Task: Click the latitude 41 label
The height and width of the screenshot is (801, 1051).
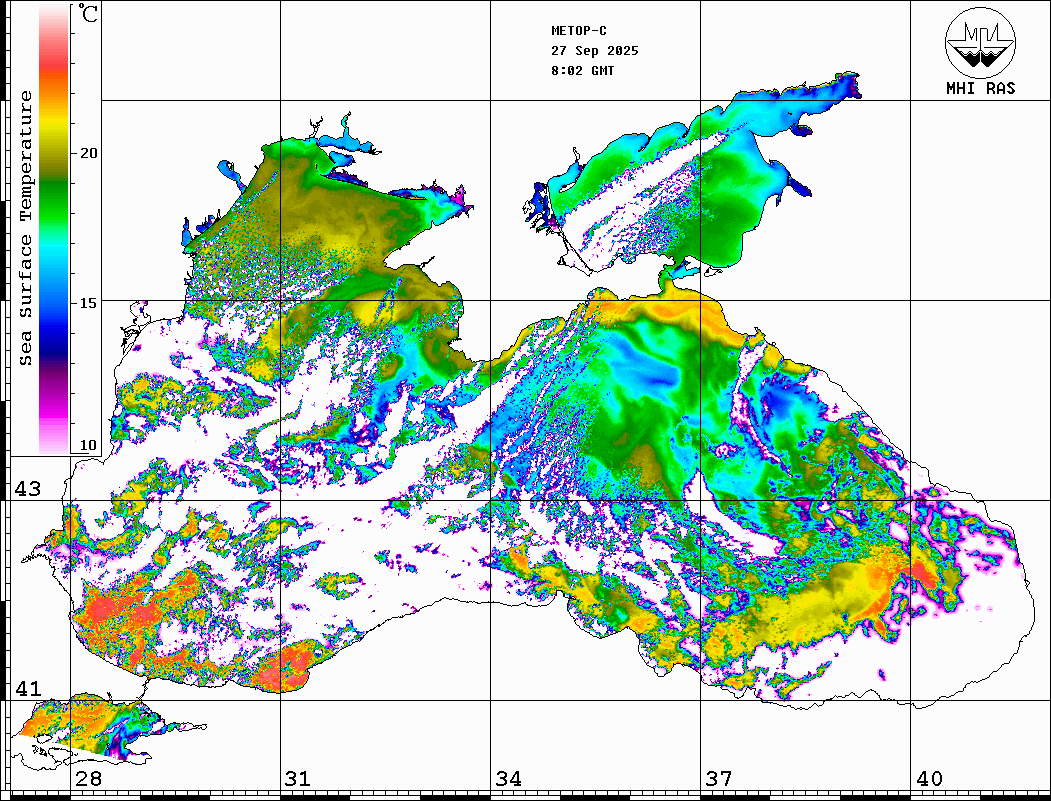Action: (x=27, y=689)
